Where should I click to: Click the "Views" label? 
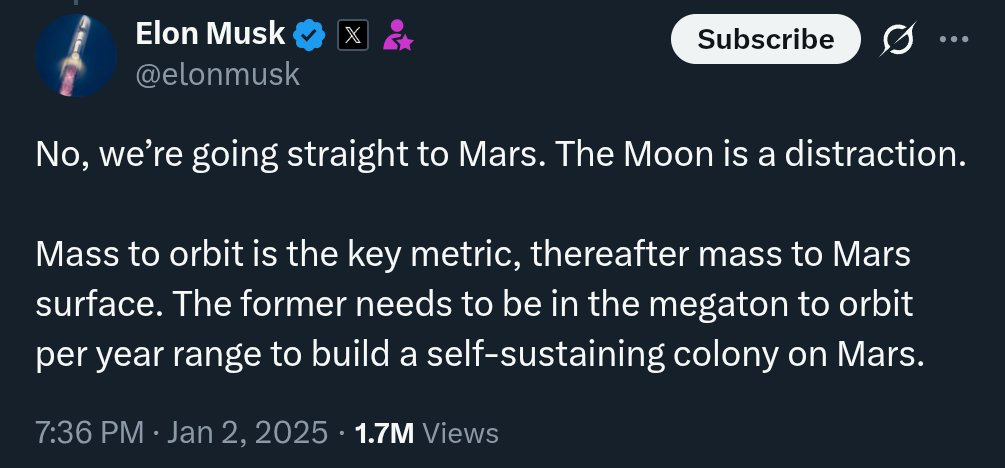point(460,432)
